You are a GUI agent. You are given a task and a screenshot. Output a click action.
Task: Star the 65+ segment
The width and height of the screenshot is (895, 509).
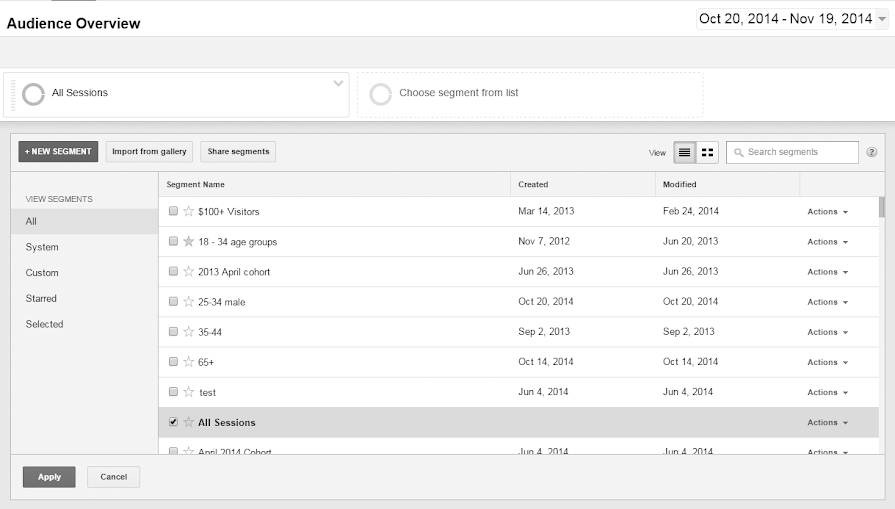[x=188, y=362]
